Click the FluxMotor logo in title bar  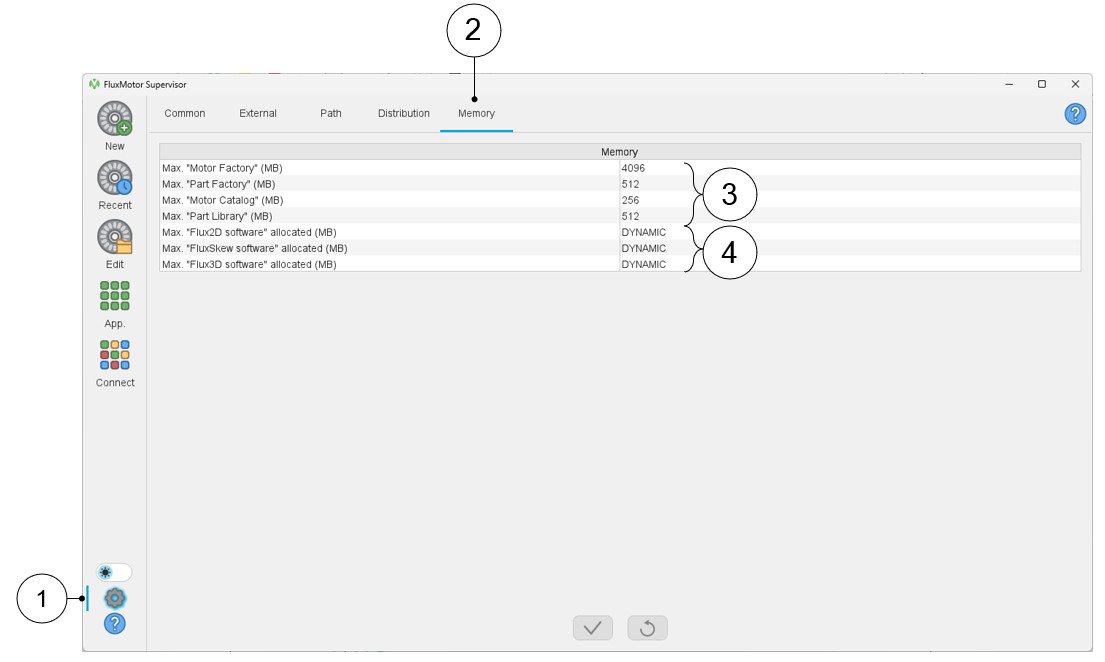click(94, 84)
